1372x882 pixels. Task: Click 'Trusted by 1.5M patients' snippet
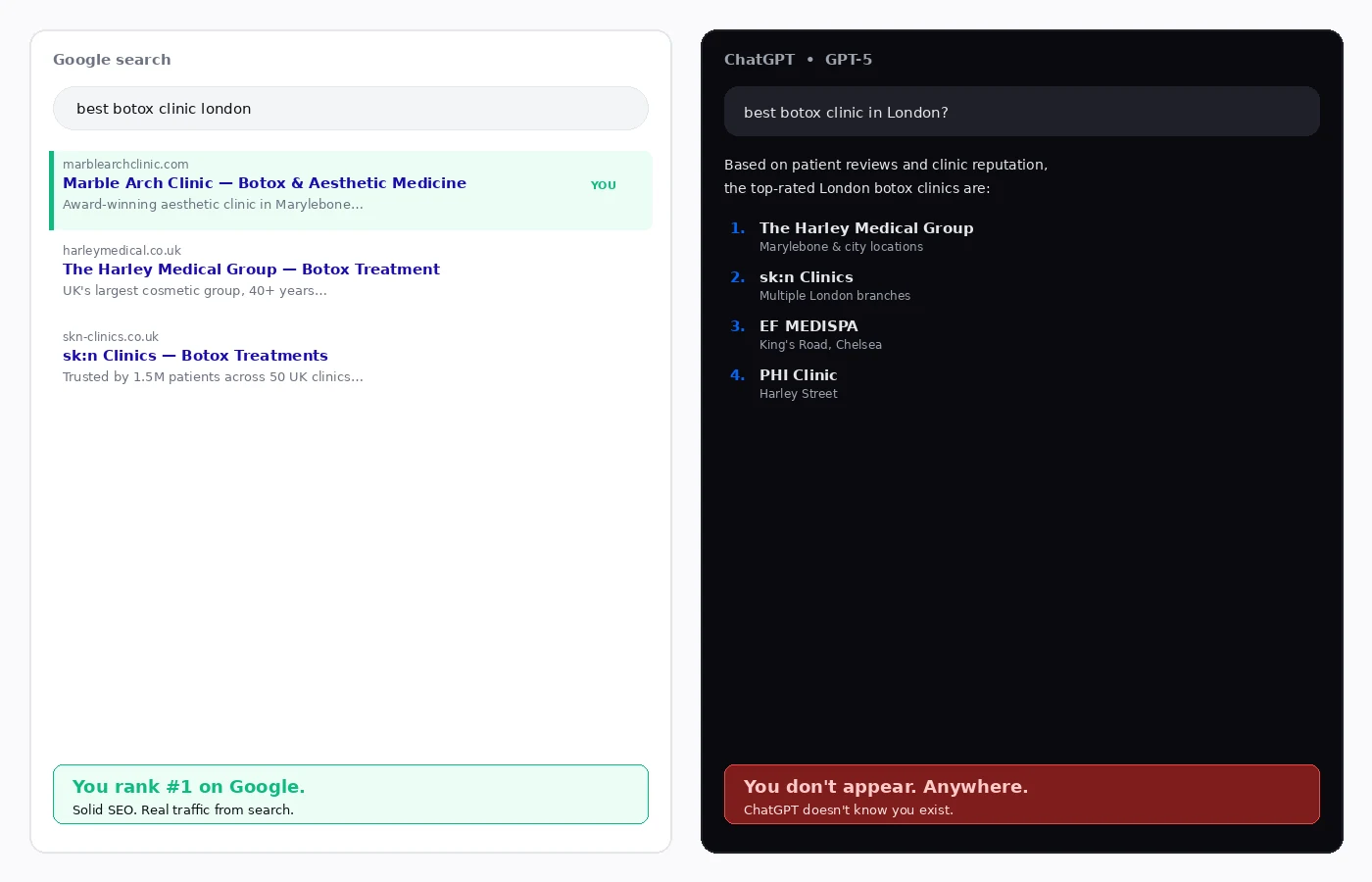coord(213,377)
